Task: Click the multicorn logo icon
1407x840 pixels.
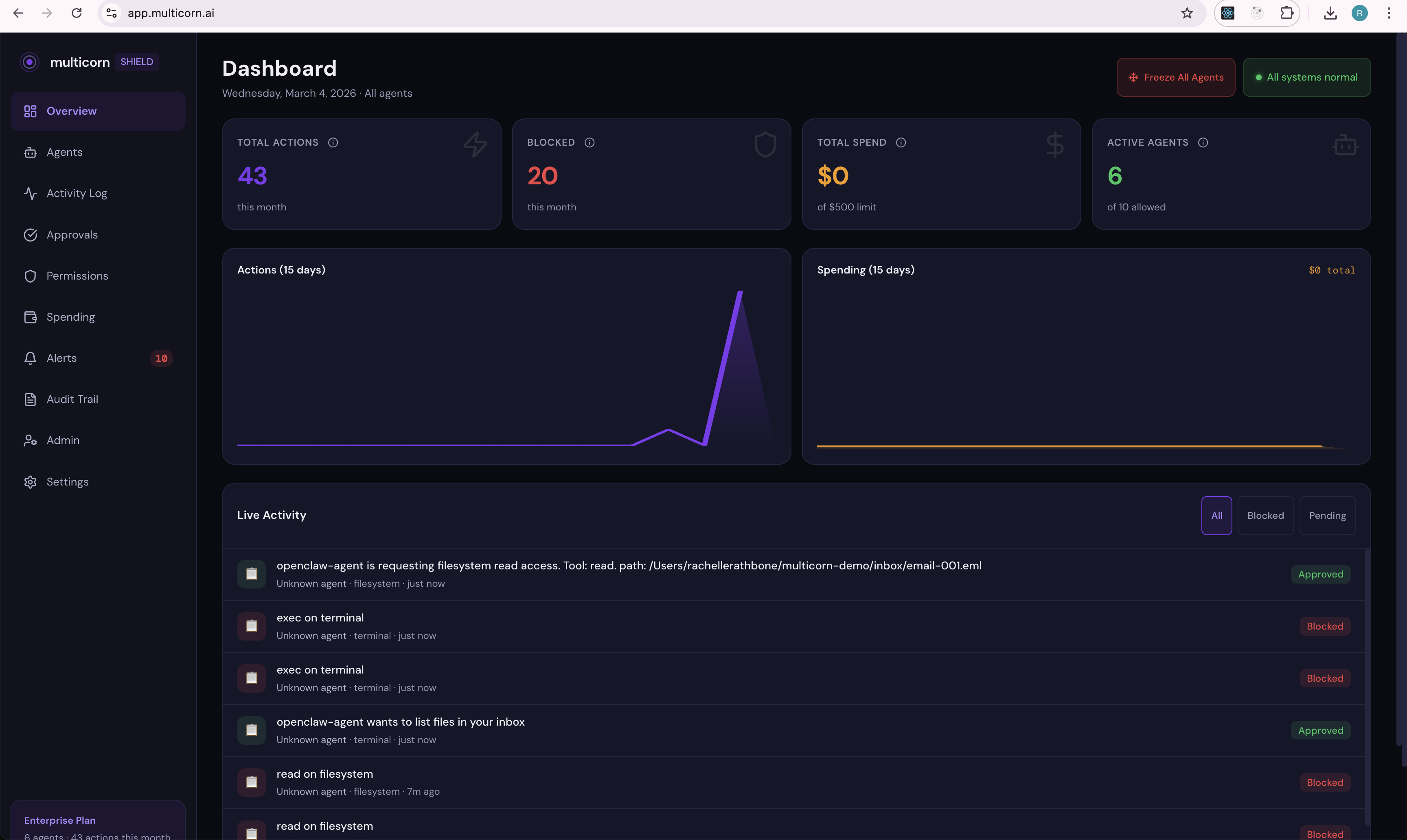Action: 29,62
